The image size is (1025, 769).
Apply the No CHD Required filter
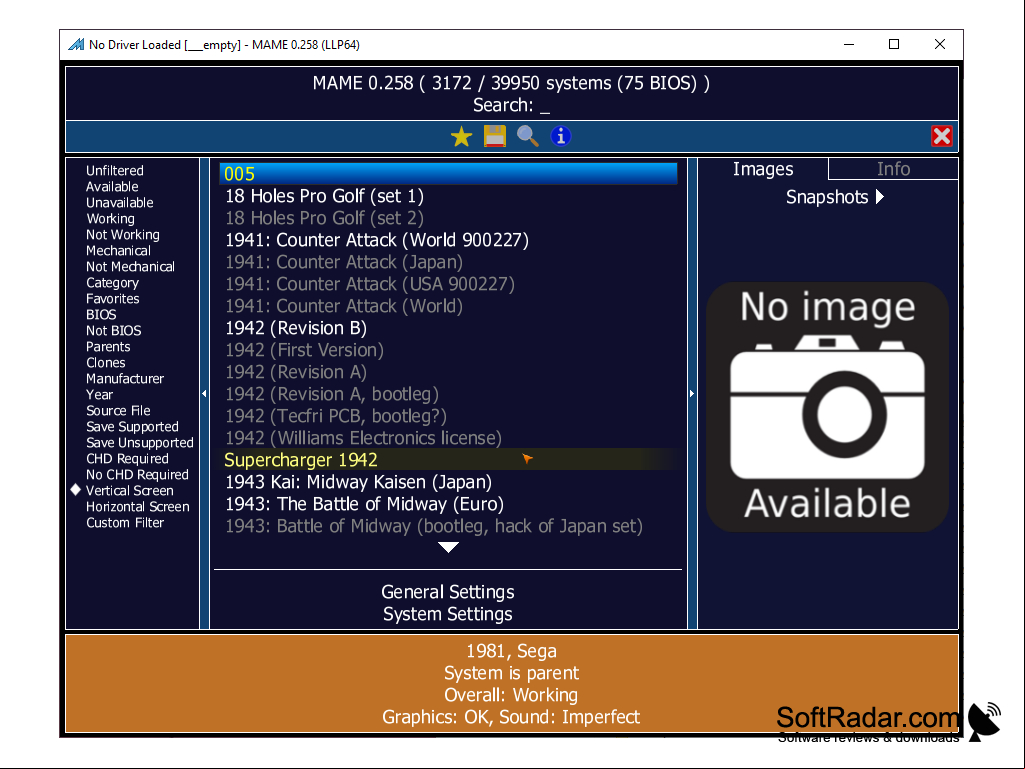[137, 475]
